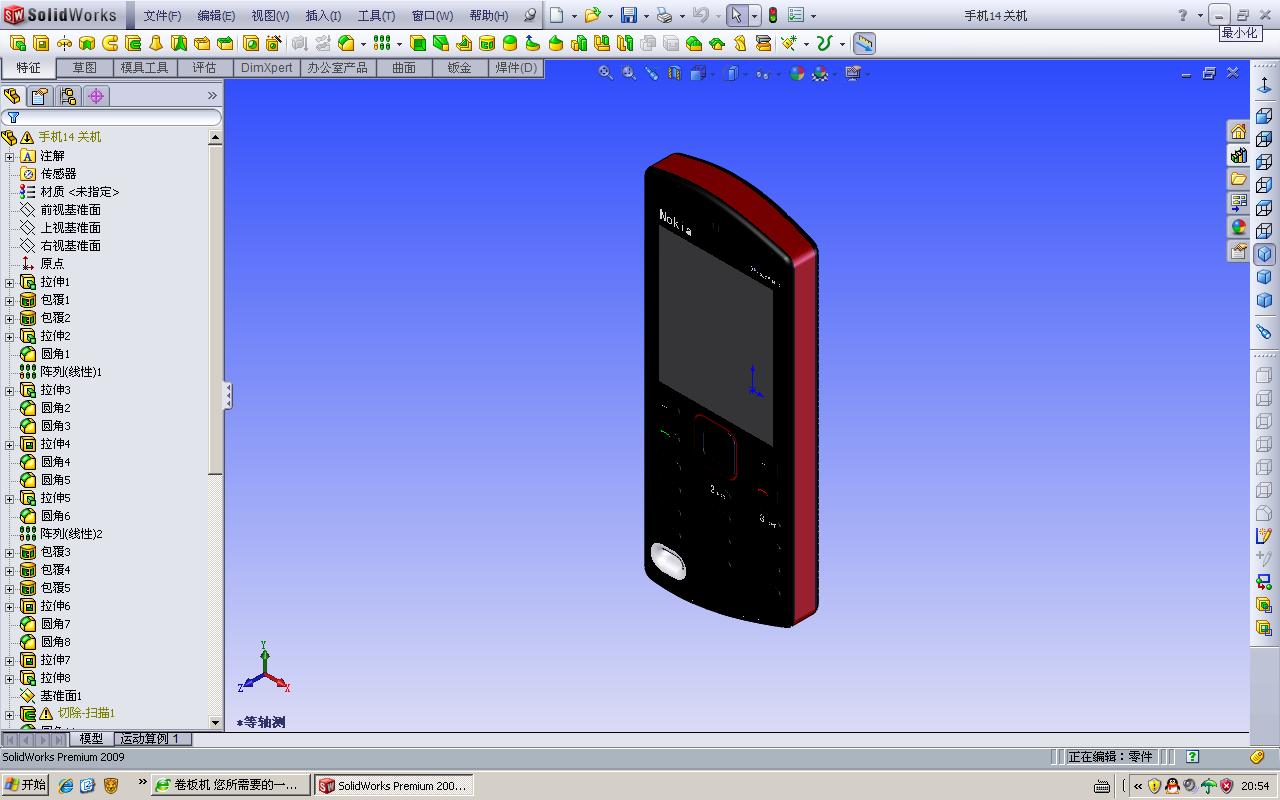Expand the 拉伸1 feature node
Image resolution: width=1280 pixels, height=800 pixels.
[10, 282]
